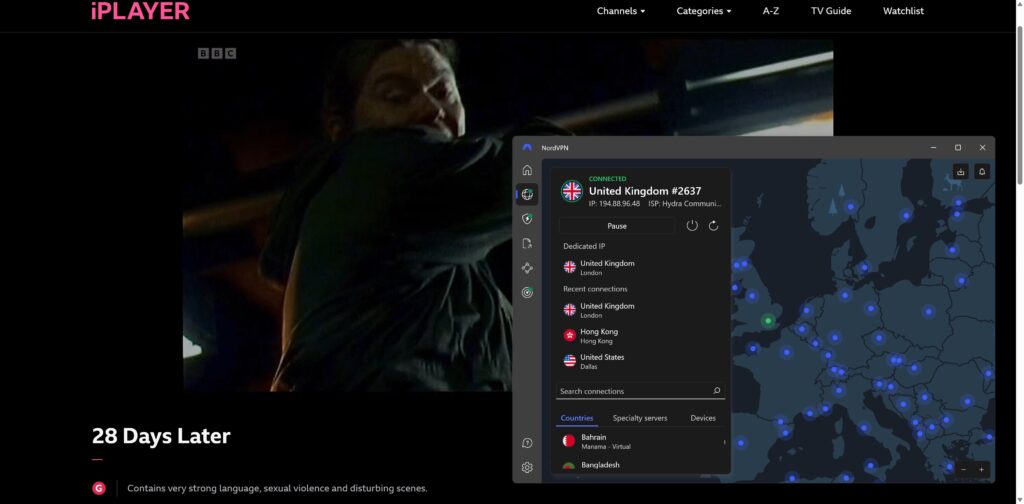This screenshot has height=504, width=1024.
Task: Open the Watchlist page
Action: 903,11
